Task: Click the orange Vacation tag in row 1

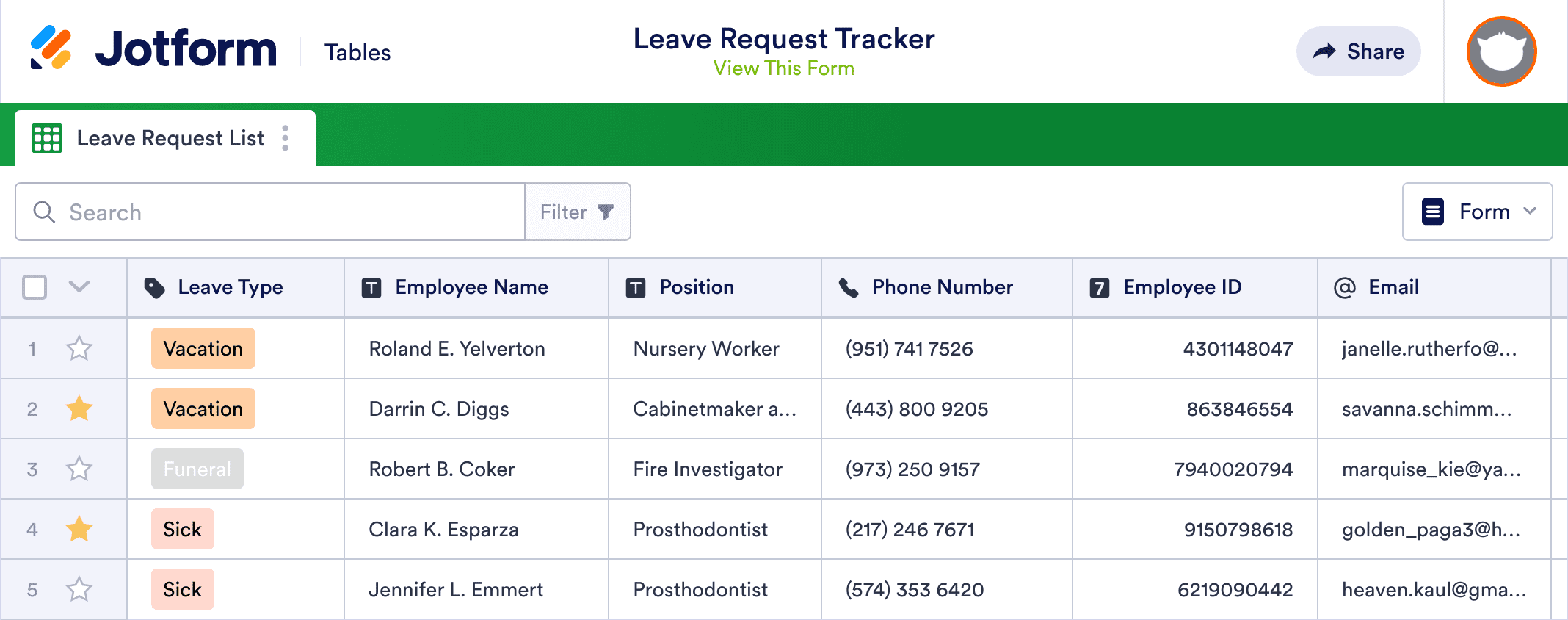Action: coord(203,348)
